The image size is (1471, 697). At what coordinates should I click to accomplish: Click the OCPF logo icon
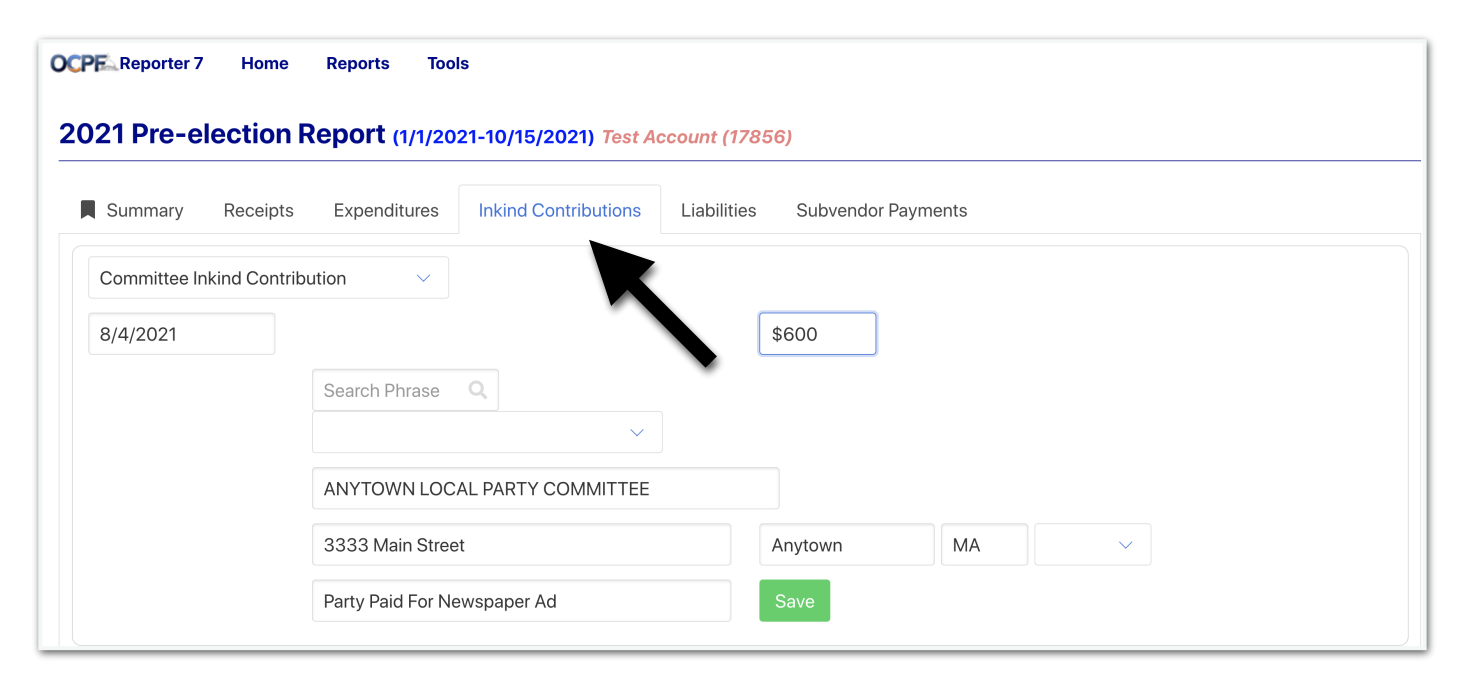83,63
